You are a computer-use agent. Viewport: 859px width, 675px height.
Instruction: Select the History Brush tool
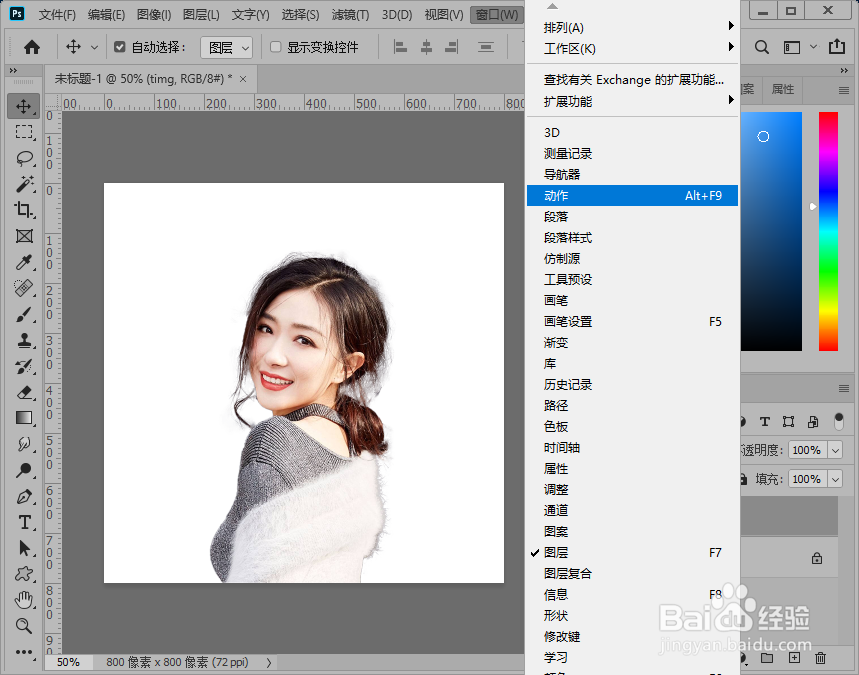(24, 367)
